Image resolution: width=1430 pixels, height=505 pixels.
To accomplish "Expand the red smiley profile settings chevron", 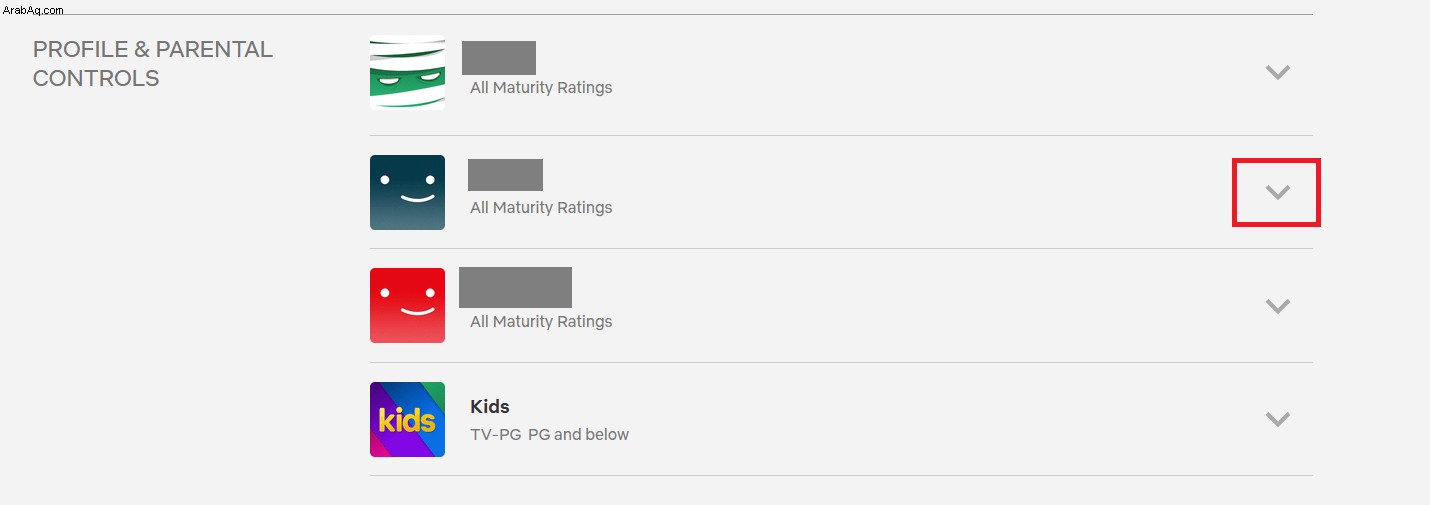I will point(1277,306).
